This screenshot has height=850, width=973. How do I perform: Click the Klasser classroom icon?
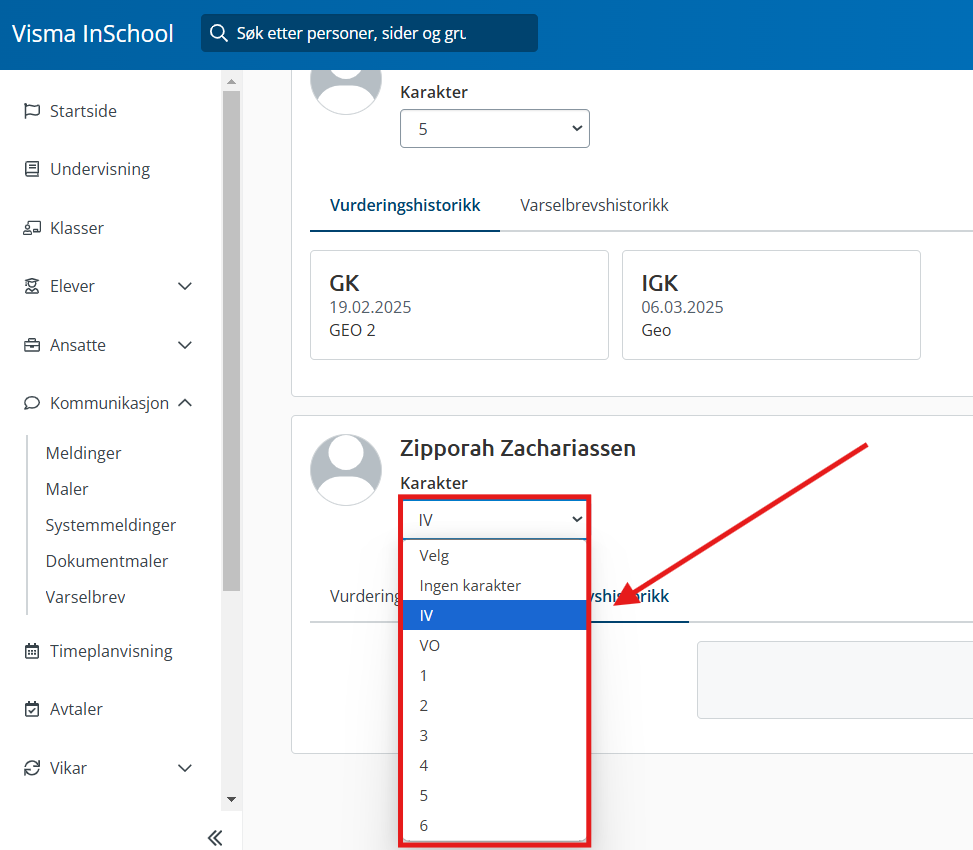point(32,228)
